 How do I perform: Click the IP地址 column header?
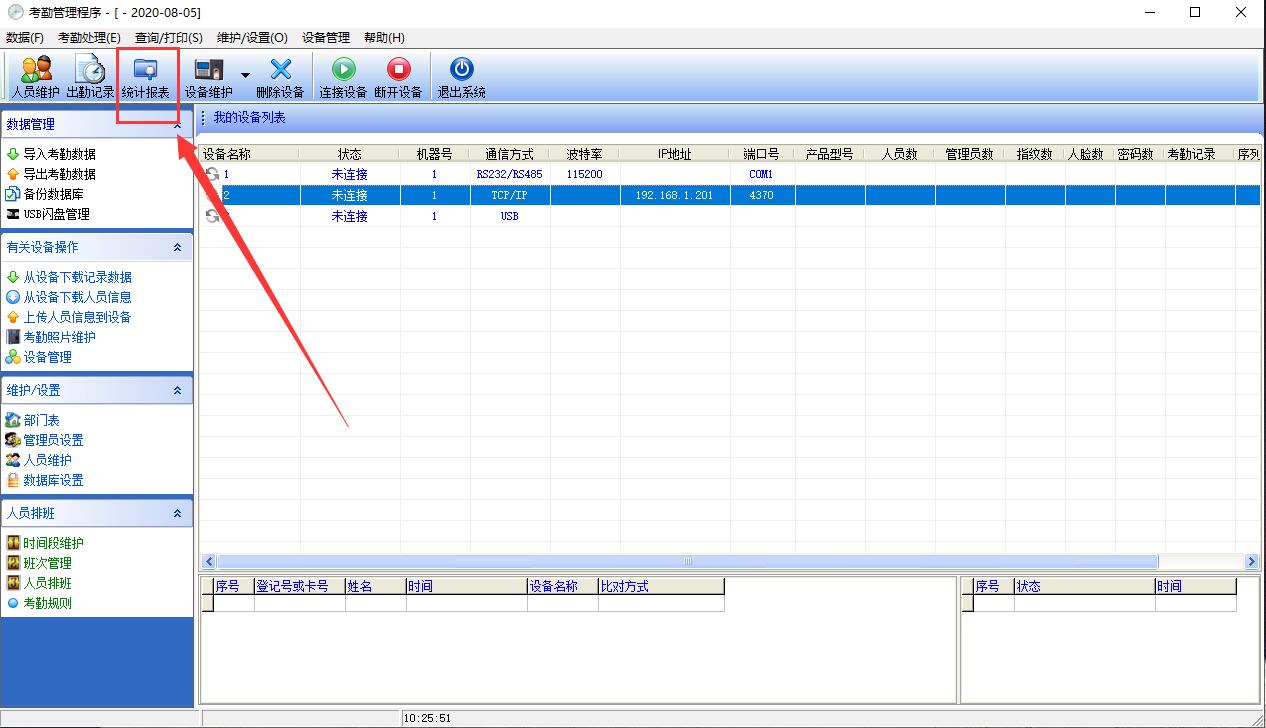click(x=674, y=154)
